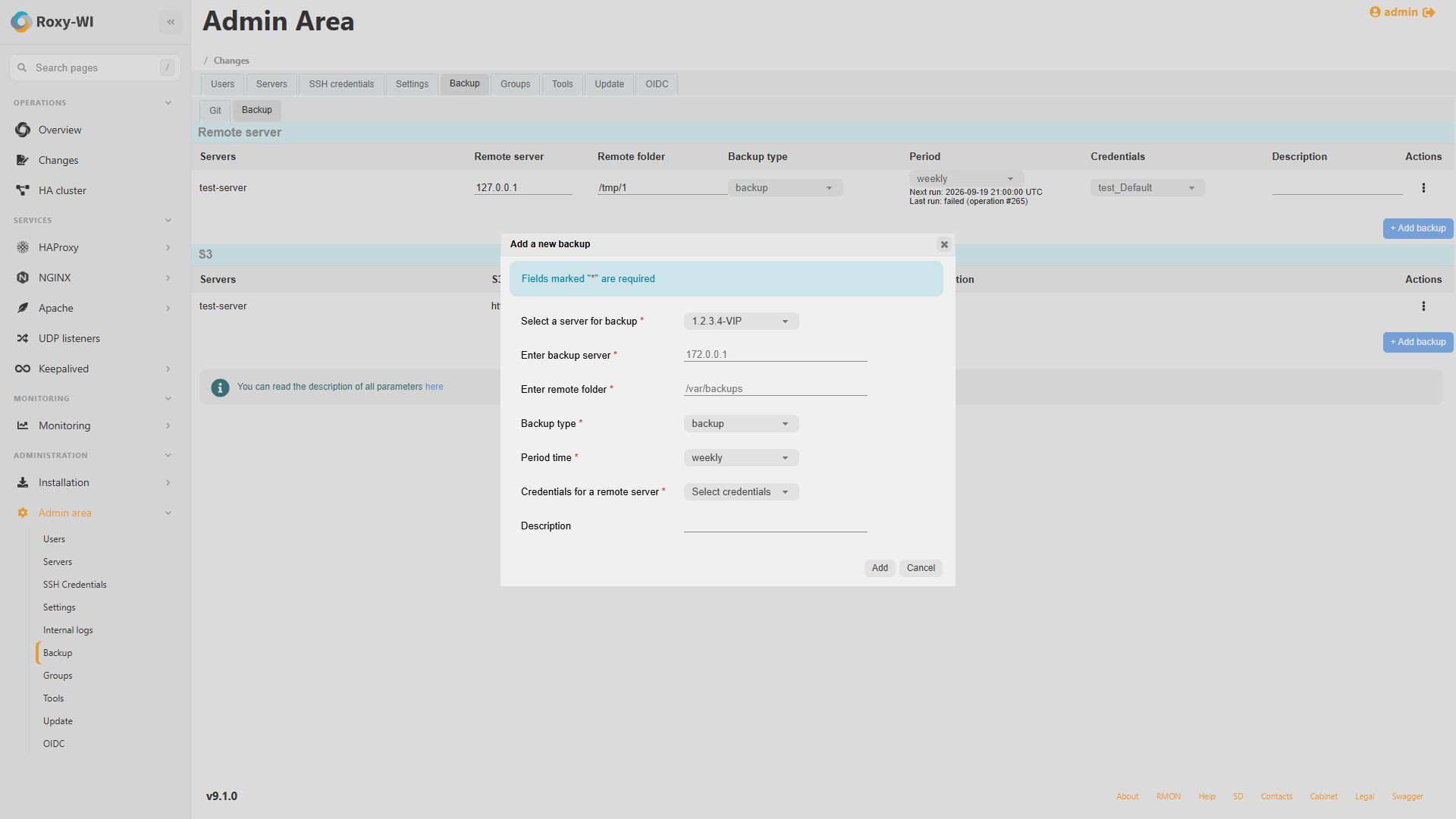Click the HAProxy sidebar icon

pos(23,247)
